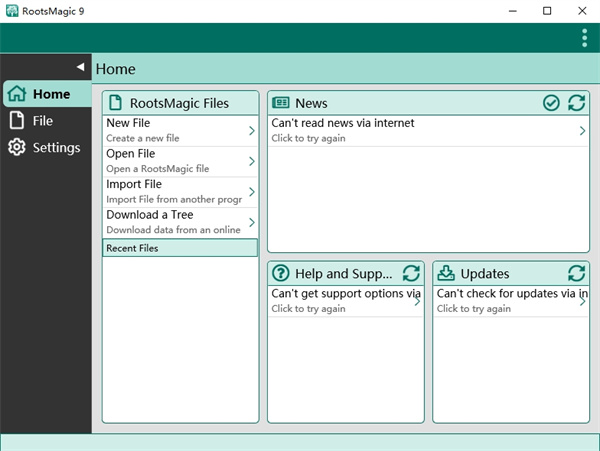600x451 pixels.
Task: Expand the Download a Tree chevron
Action: coord(251,222)
